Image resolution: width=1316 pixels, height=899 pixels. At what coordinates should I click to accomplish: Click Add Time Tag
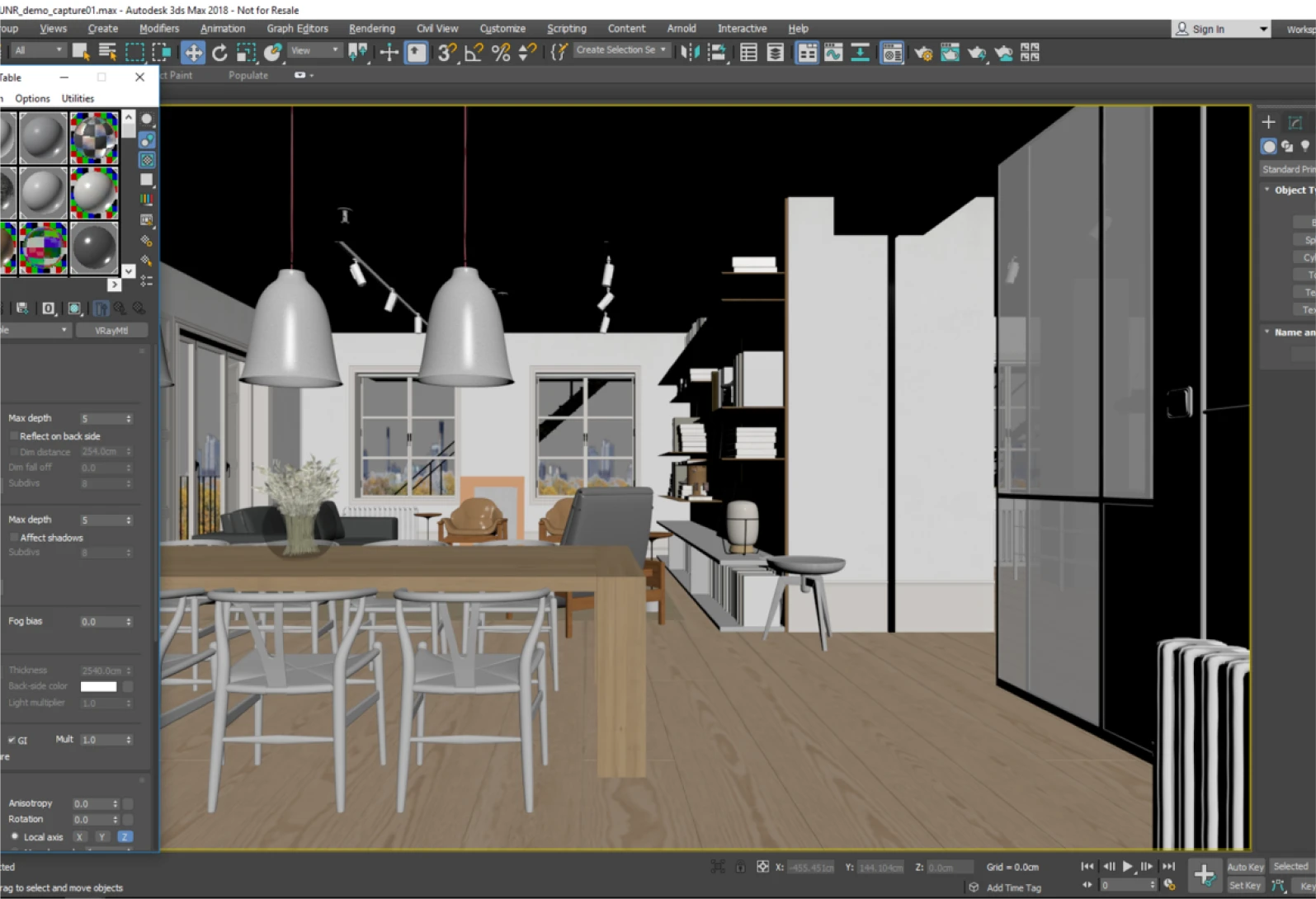(x=1014, y=887)
